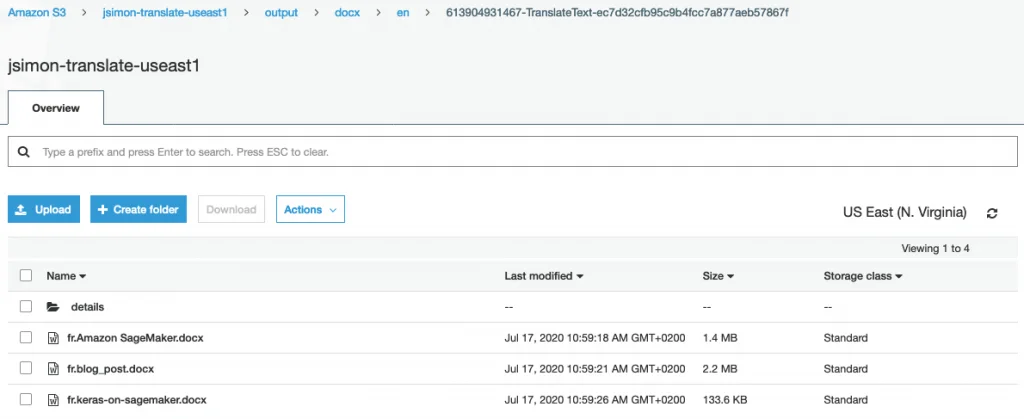
Task: Click the magnifying glass search icon
Action: (x=24, y=152)
